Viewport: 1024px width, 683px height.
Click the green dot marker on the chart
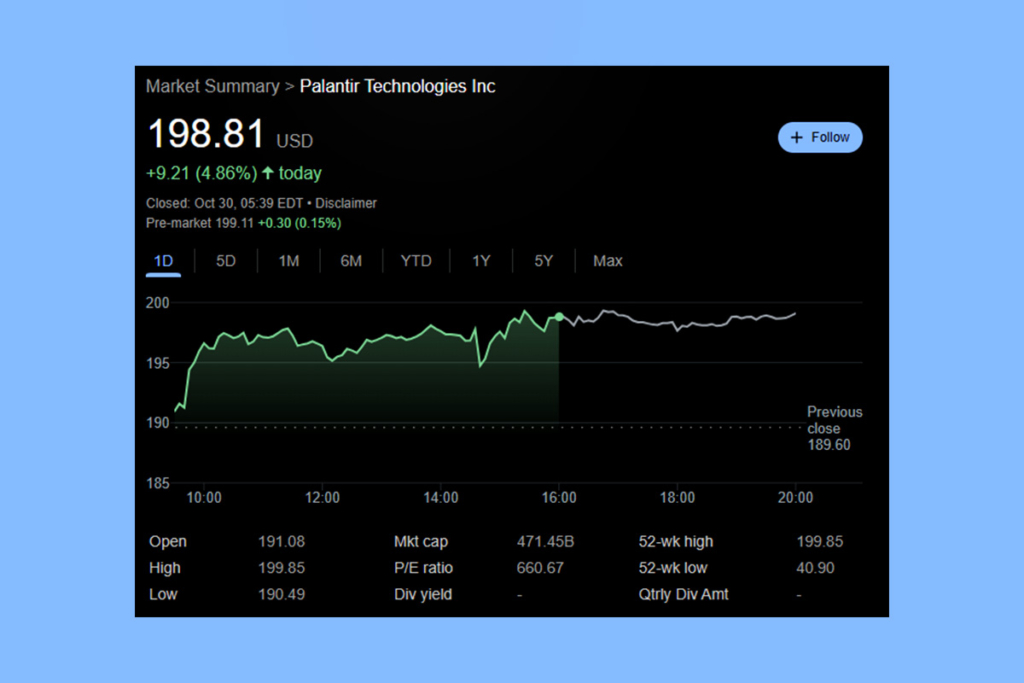click(560, 315)
